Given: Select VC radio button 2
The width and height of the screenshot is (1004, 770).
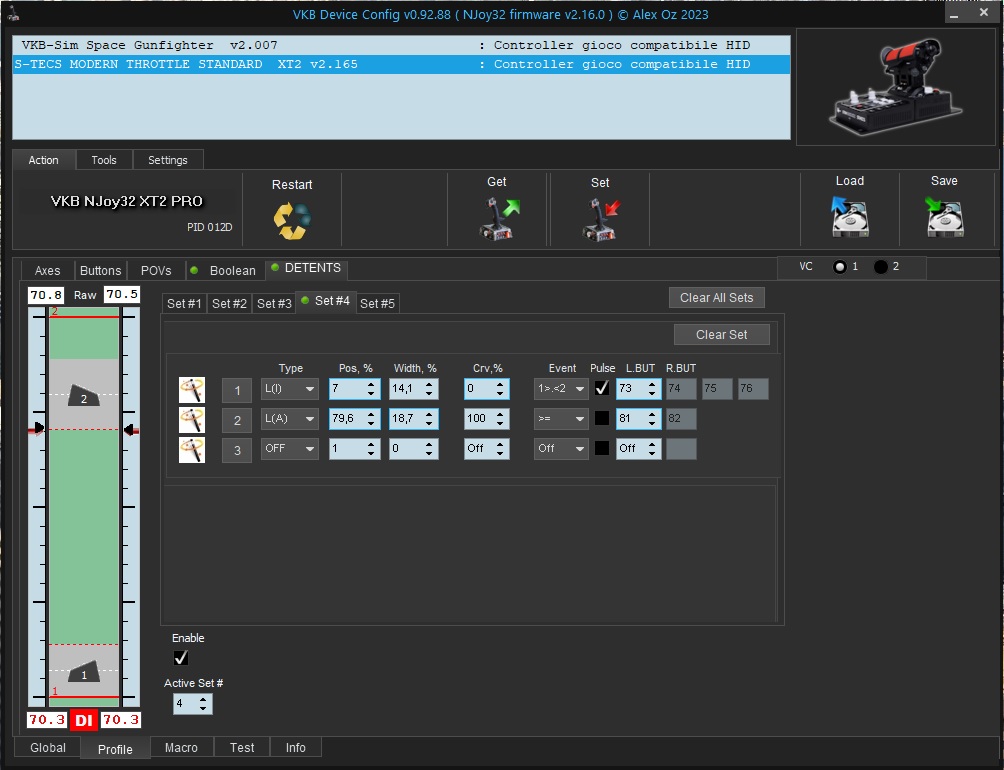Looking at the screenshot, I should point(881,267).
